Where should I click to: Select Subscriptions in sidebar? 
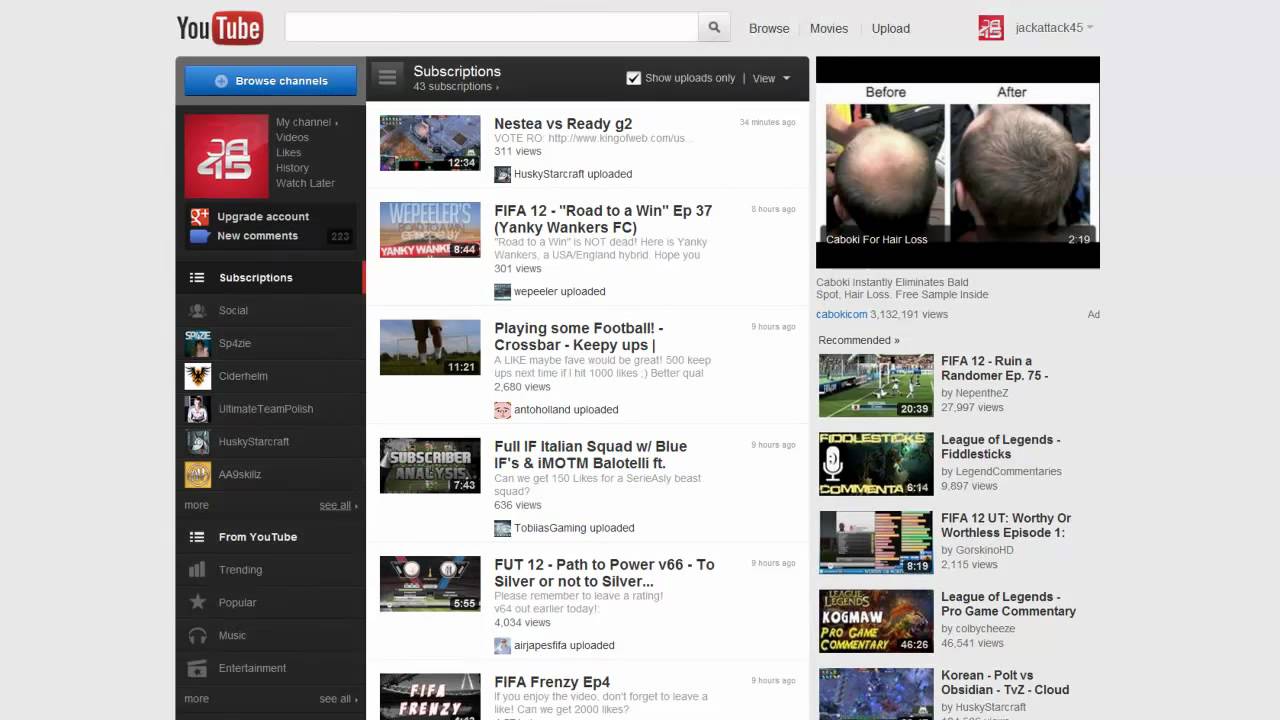[x=270, y=278]
